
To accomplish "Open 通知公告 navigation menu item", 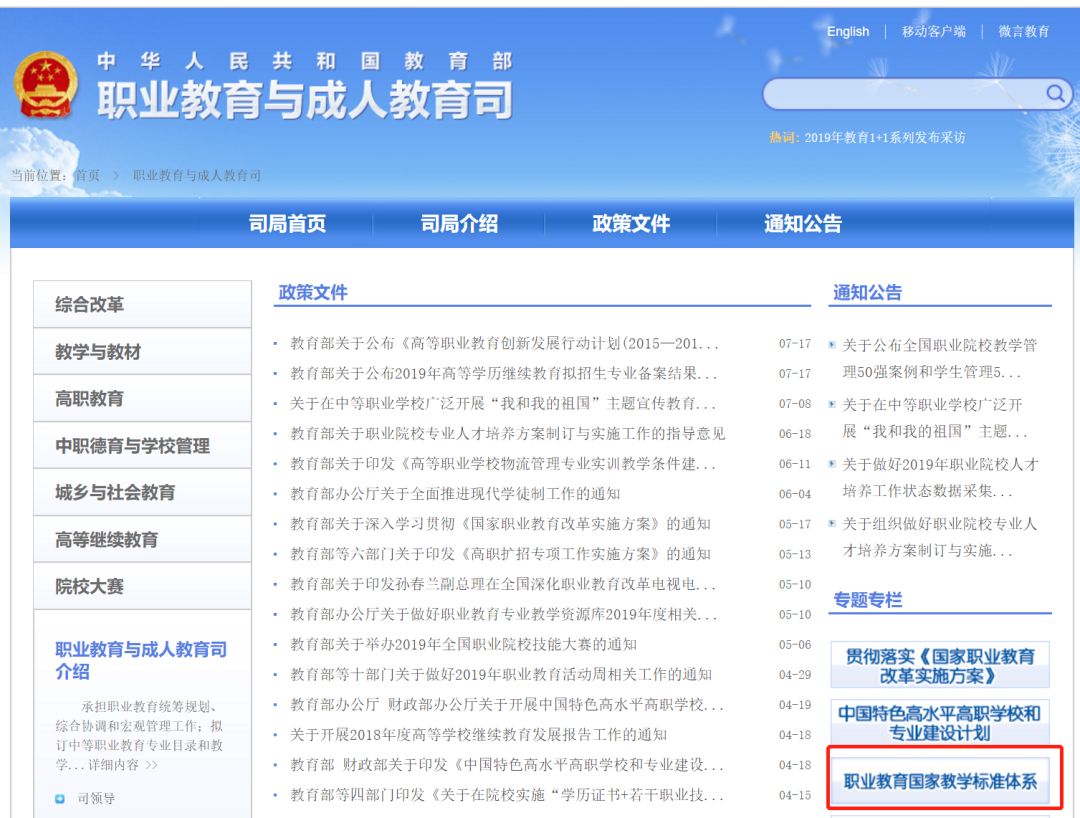I will coord(803,224).
